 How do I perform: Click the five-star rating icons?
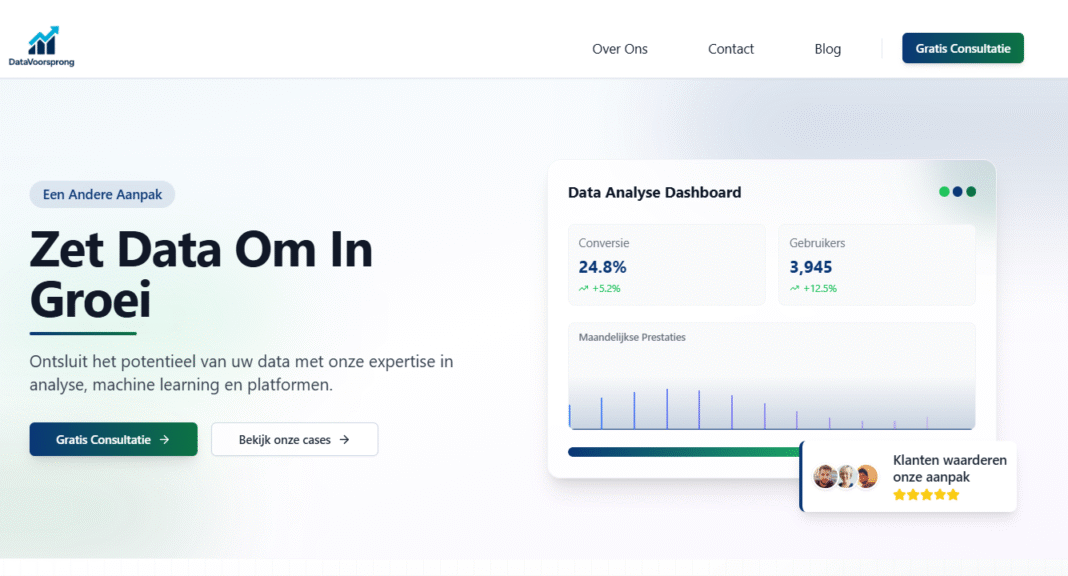tap(926, 495)
